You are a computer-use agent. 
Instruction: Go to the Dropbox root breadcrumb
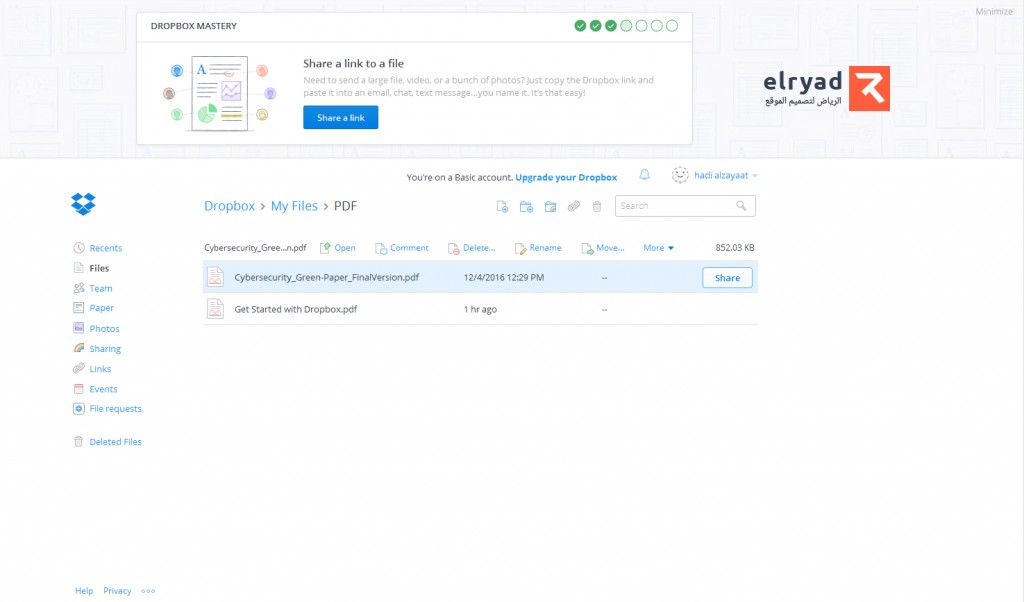229,206
